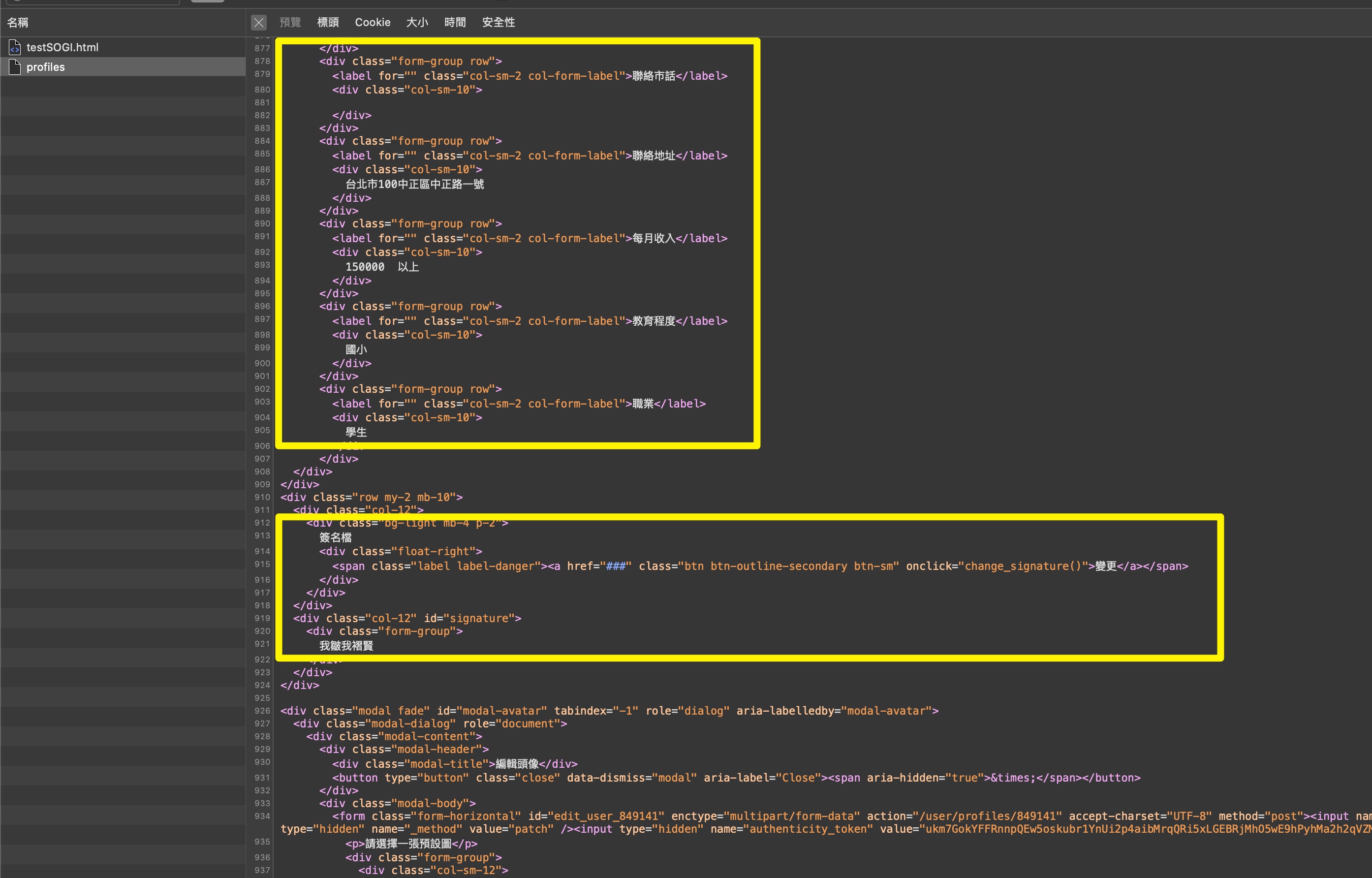This screenshot has height=878, width=1372.
Task: Click the address text 台北市100中正區中正路一號
Action: click(x=414, y=184)
